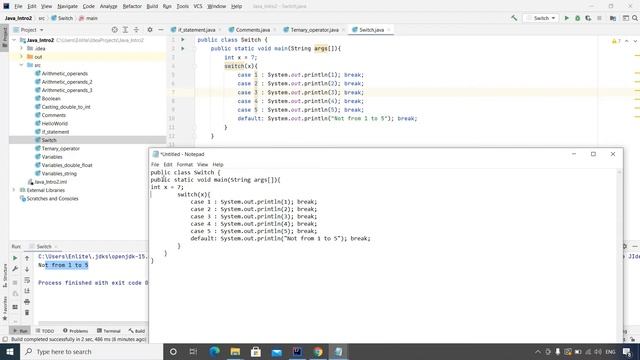Close the Switch.java editor tab

tap(389, 30)
